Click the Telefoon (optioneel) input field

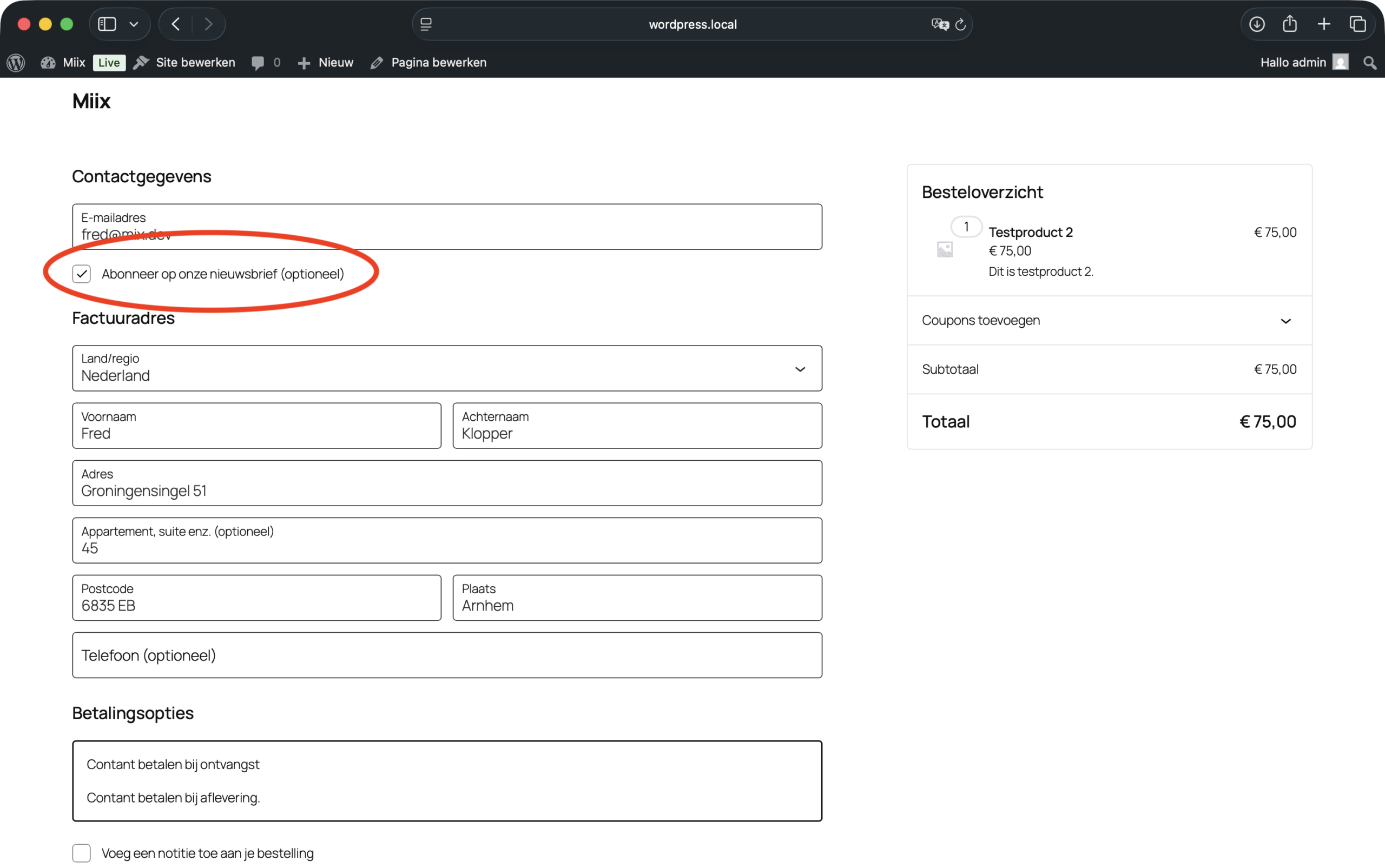pyautogui.click(x=447, y=654)
